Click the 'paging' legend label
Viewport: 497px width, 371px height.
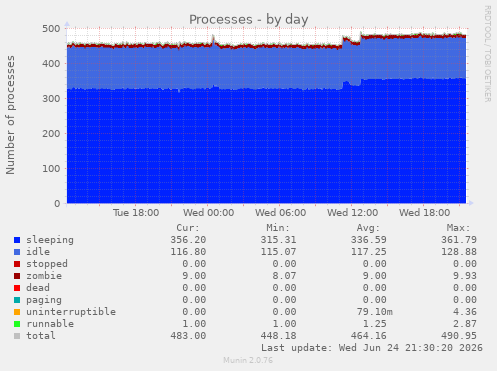pyautogui.click(x=44, y=300)
